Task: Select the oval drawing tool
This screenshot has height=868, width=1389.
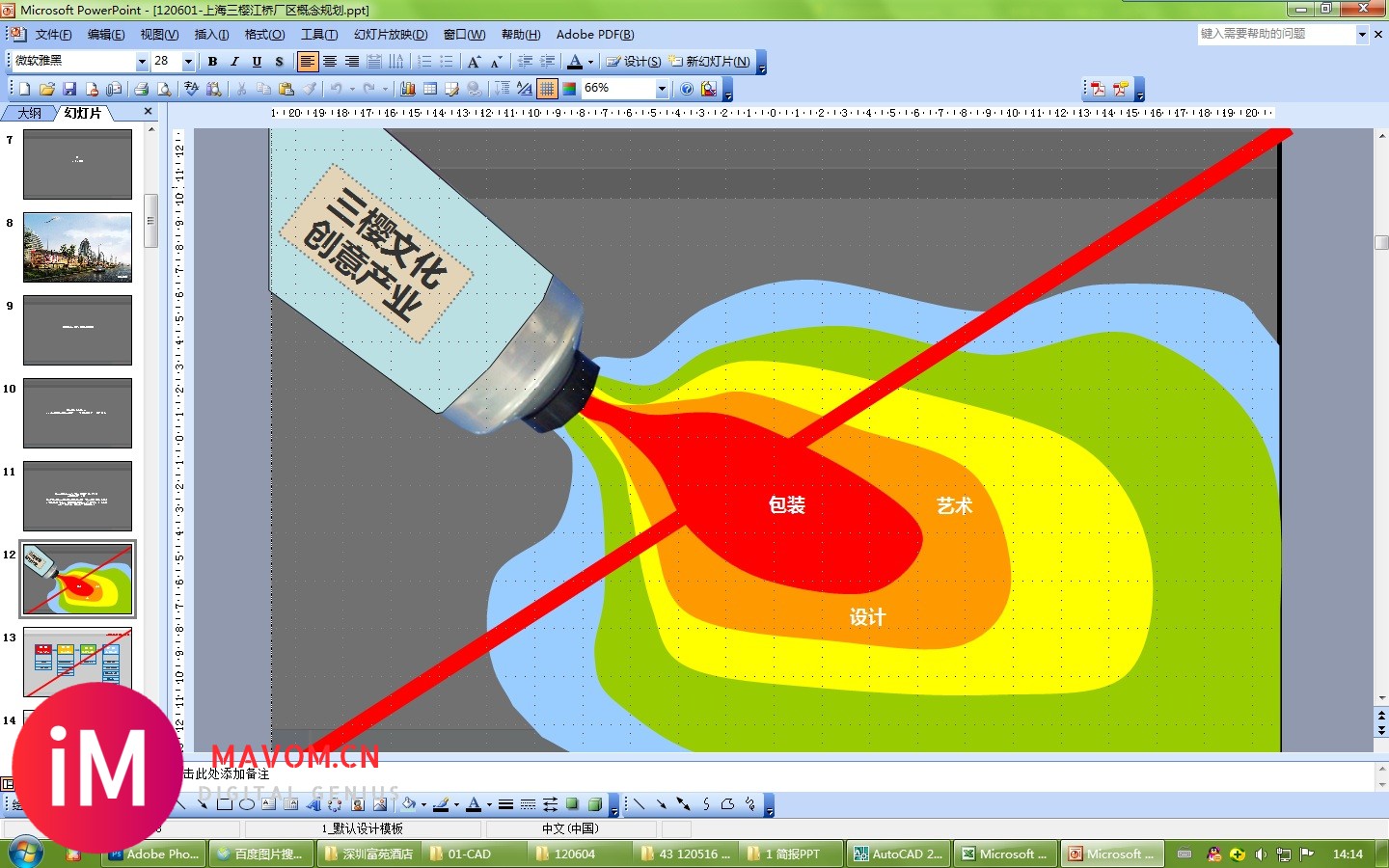Action: point(247,804)
